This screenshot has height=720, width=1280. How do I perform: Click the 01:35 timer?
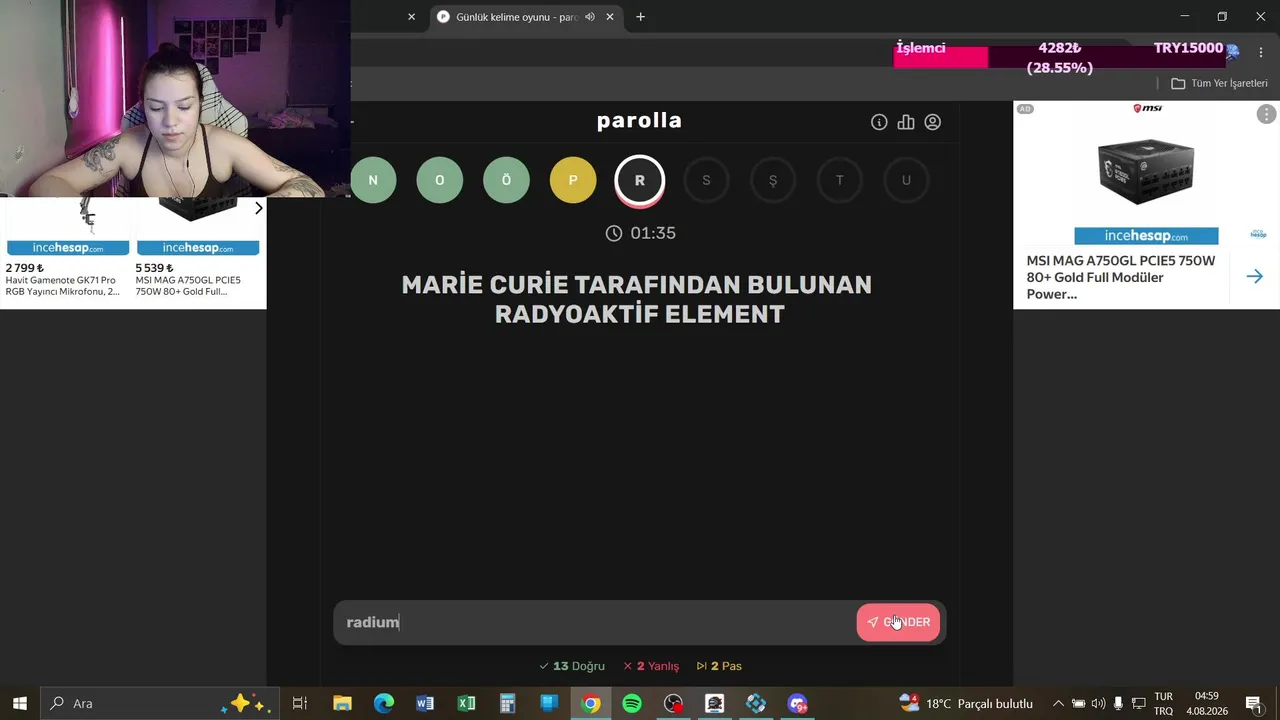641,233
